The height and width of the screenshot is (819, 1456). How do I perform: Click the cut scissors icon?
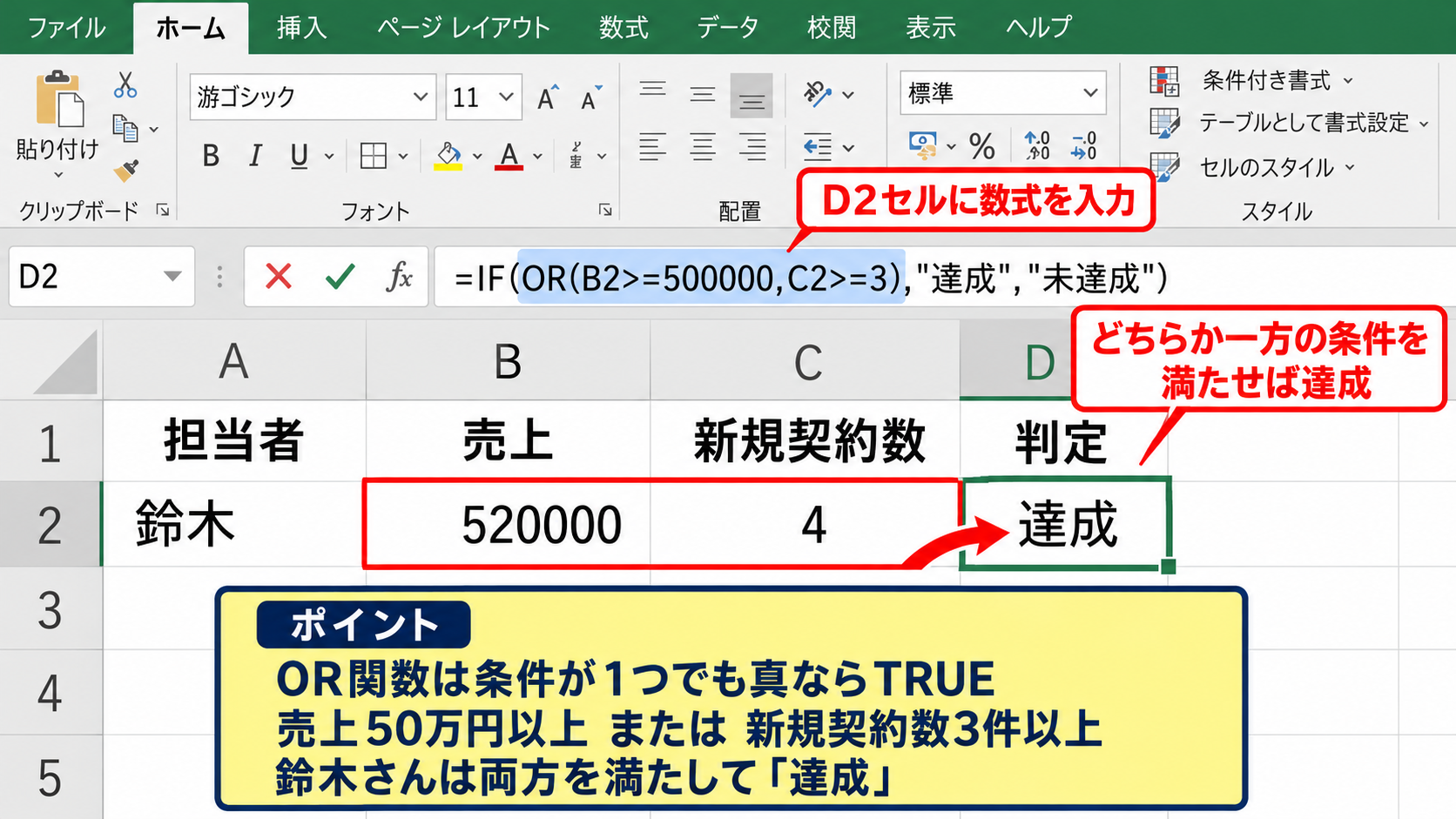pos(125,86)
